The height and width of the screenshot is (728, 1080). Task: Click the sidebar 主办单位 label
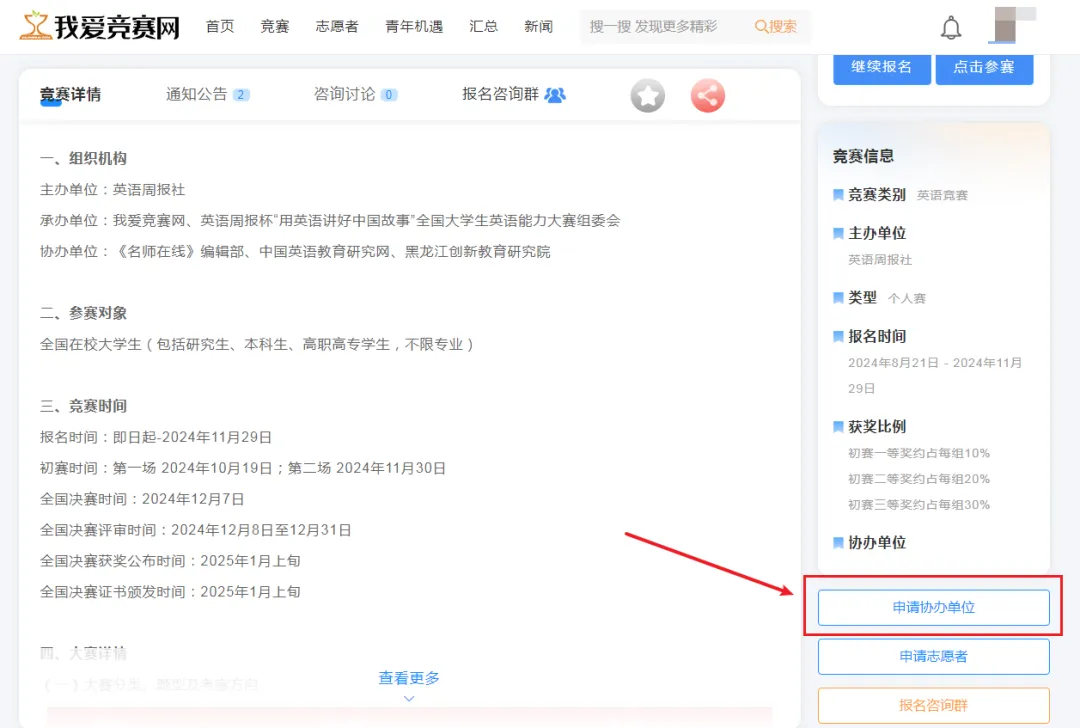[877, 233]
